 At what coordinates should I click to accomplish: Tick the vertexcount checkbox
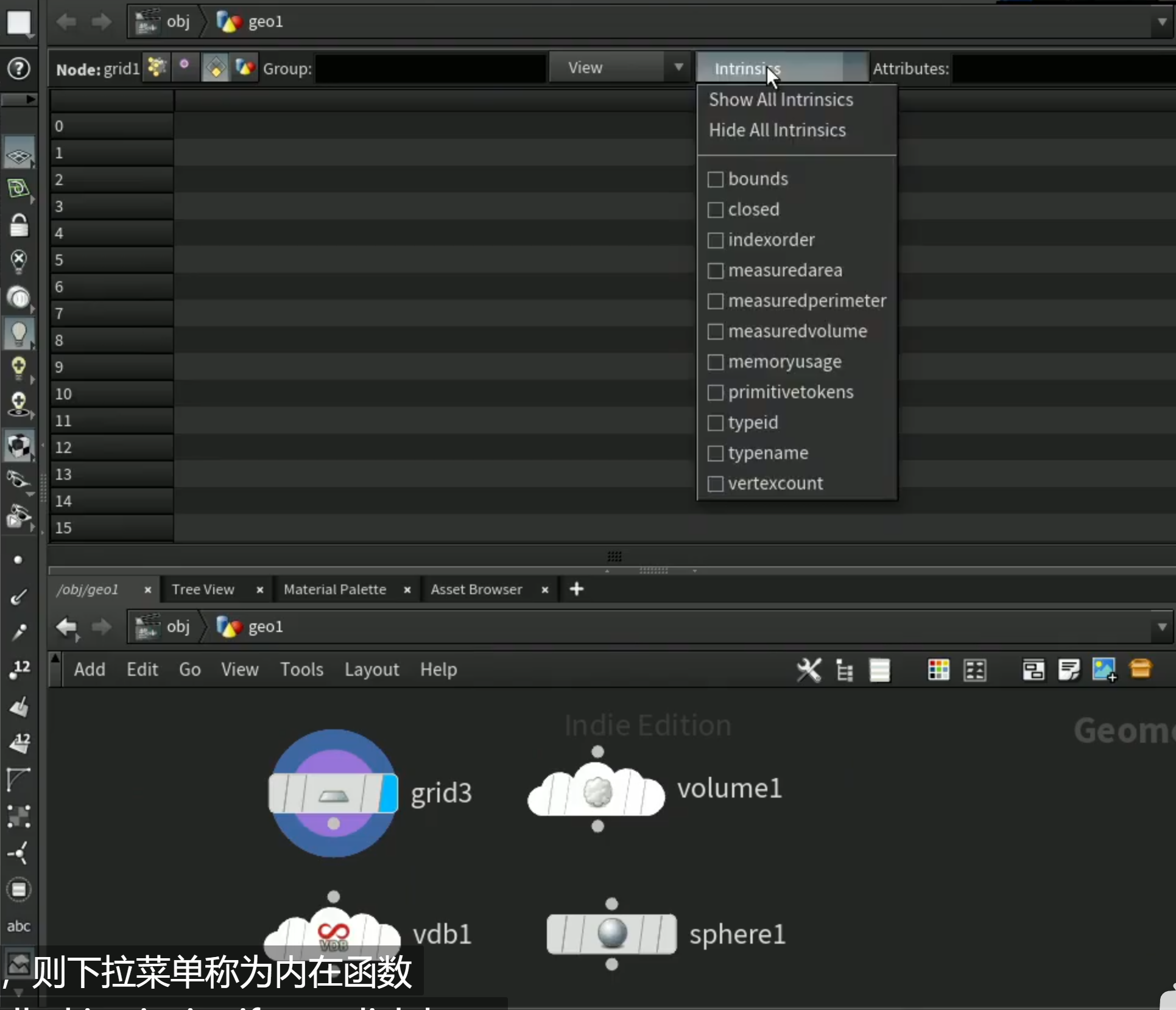click(x=716, y=483)
